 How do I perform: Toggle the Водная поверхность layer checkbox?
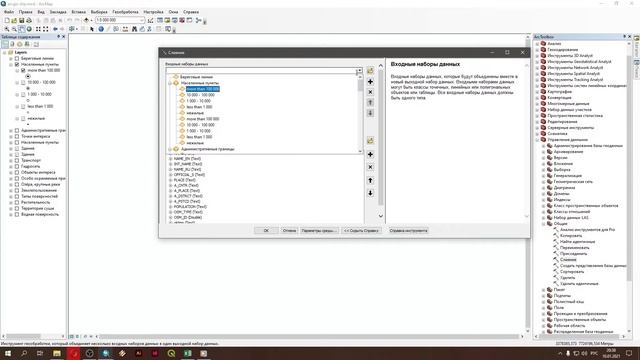click(17, 214)
